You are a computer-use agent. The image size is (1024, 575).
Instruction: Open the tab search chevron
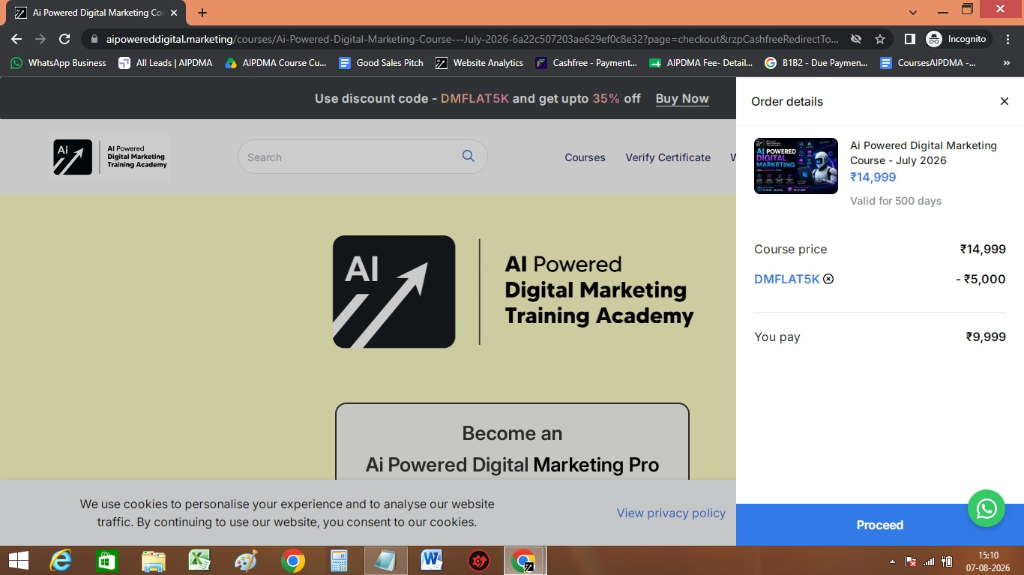point(913,12)
